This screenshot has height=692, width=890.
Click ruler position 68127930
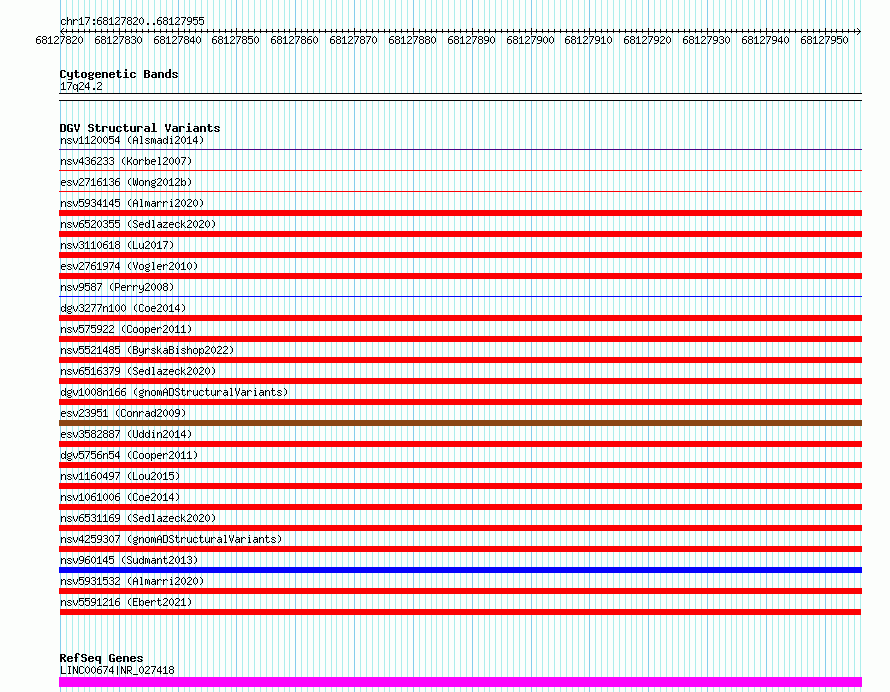[707, 40]
